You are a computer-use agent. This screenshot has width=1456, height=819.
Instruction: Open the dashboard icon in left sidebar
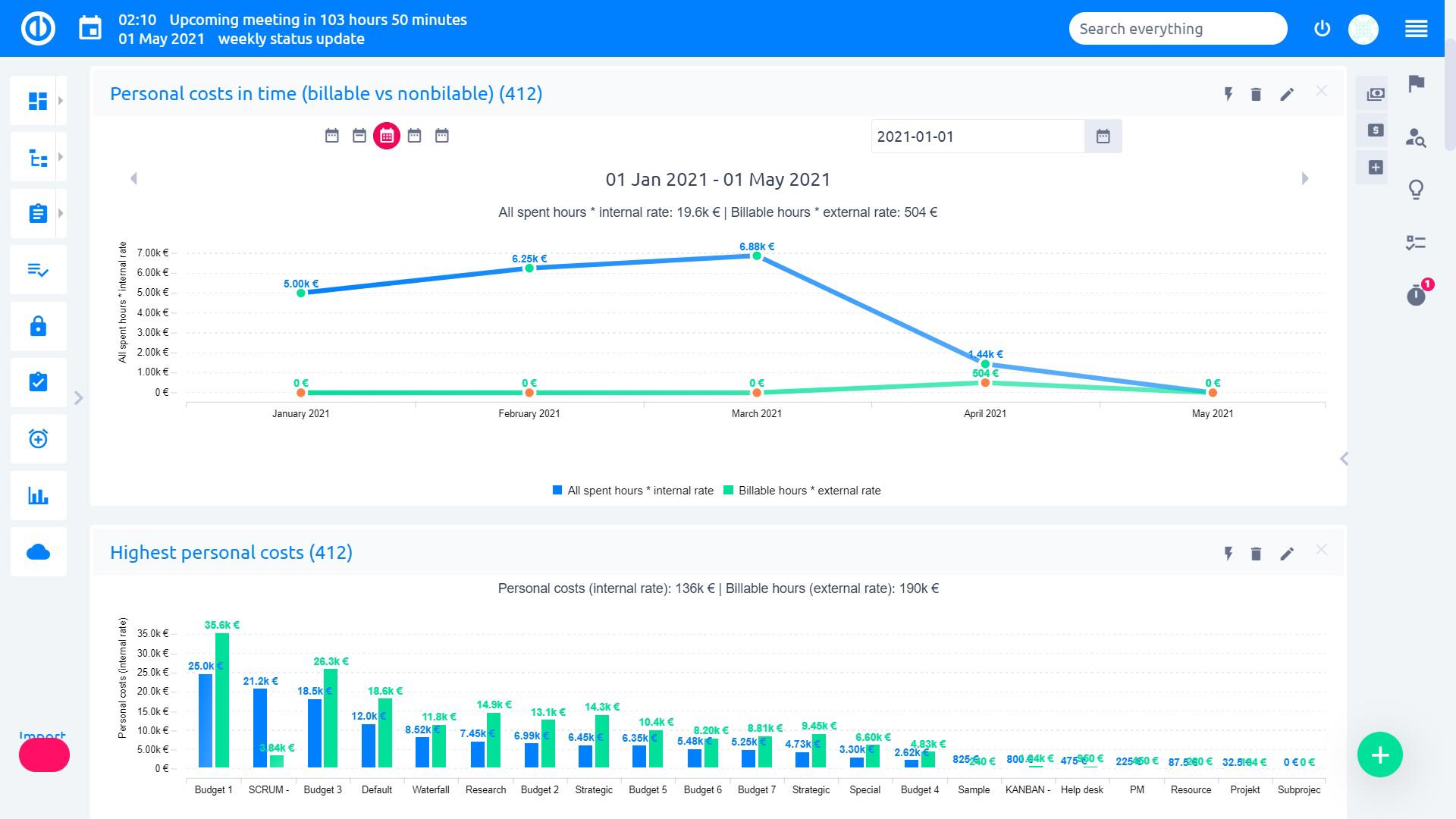click(x=37, y=101)
